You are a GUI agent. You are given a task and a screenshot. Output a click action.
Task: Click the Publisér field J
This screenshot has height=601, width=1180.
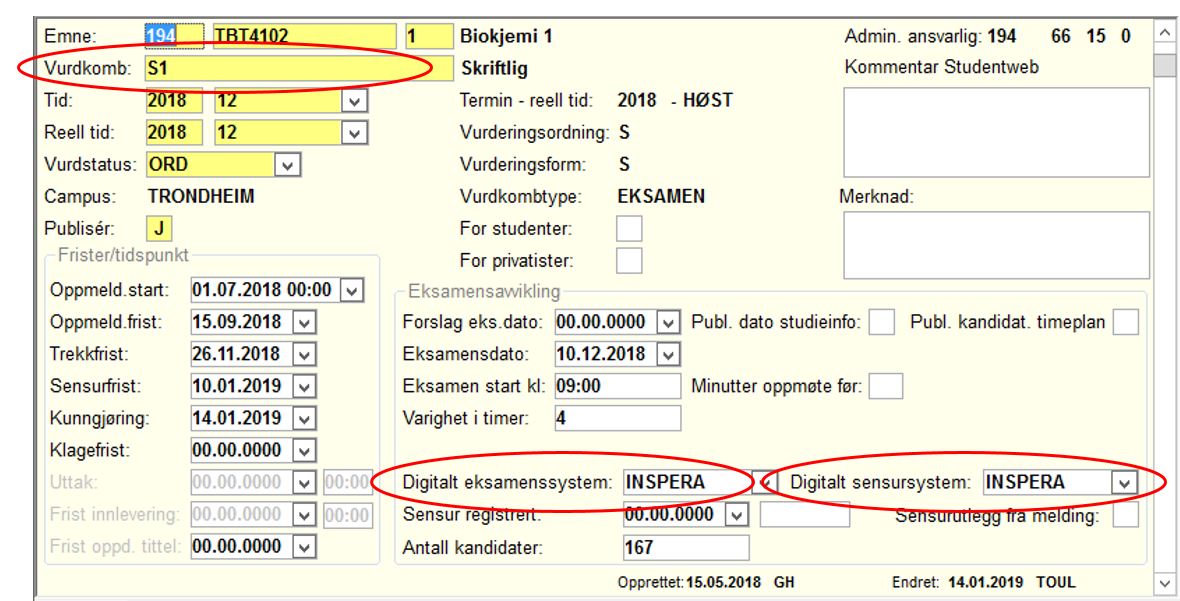(160, 228)
